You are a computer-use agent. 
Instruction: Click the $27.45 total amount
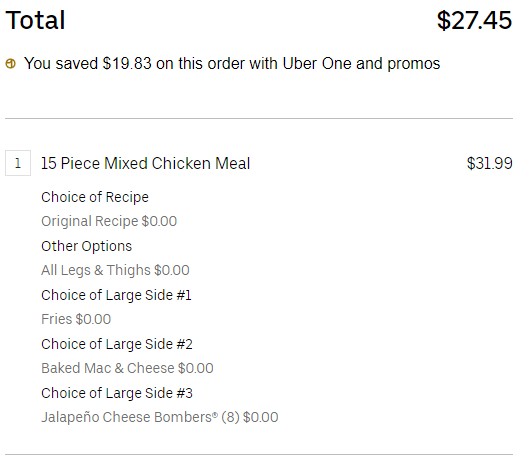(474, 20)
